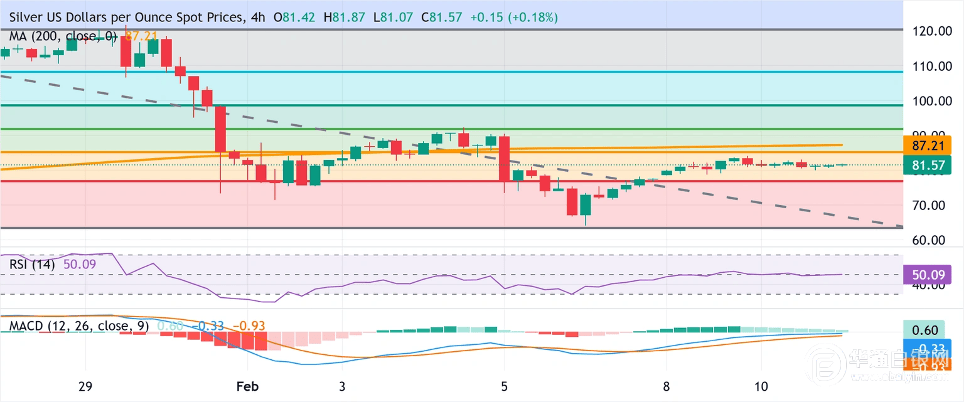Select the 29 date label on time axis
This screenshot has width=964, height=402.
pos(85,386)
